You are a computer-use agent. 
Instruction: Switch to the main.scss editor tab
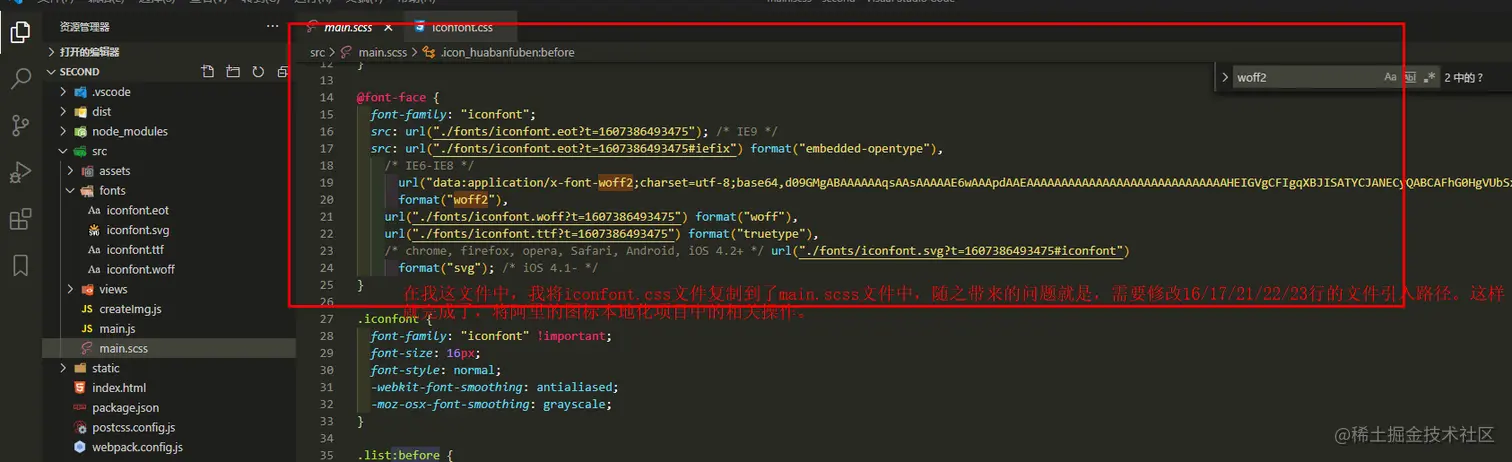point(348,27)
